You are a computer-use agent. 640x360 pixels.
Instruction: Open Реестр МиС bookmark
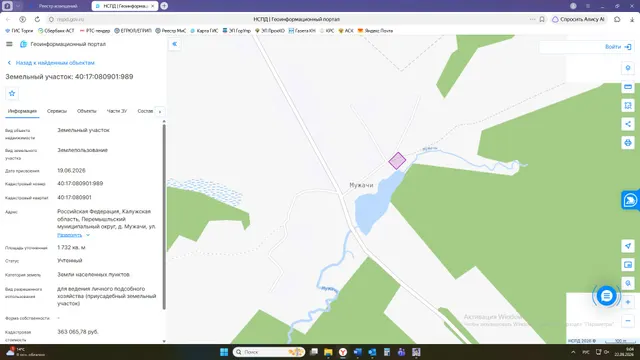point(171,31)
